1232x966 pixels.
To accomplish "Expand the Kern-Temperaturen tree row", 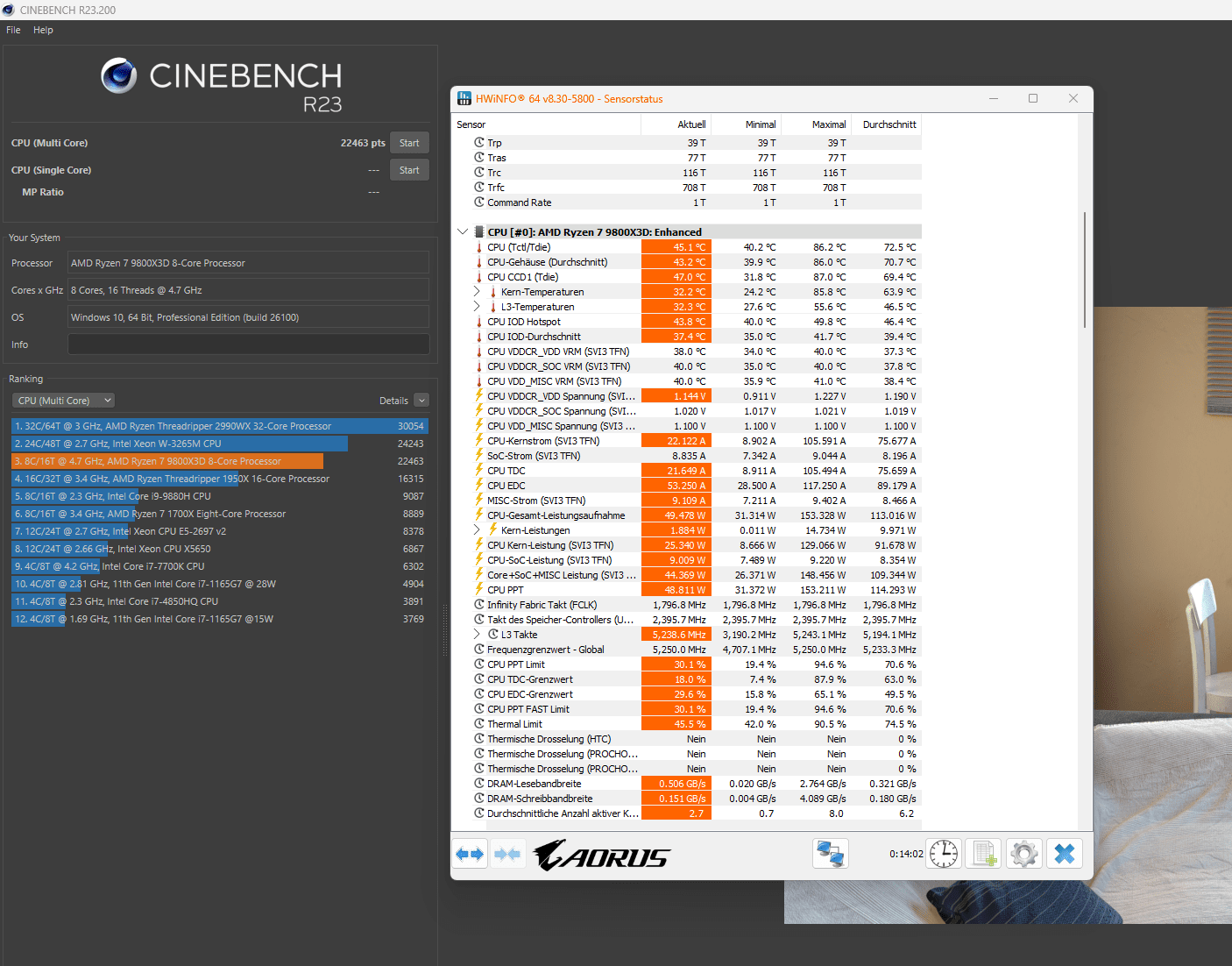I will click(477, 292).
